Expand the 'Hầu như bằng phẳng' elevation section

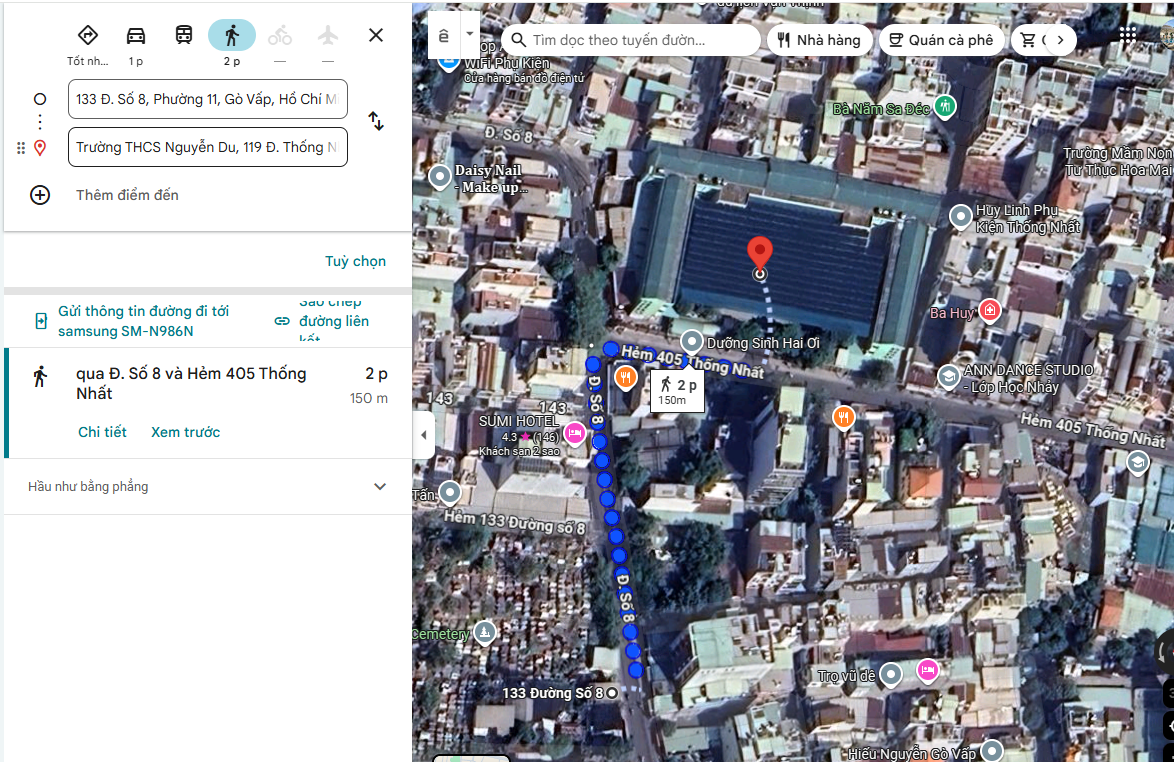click(379, 487)
